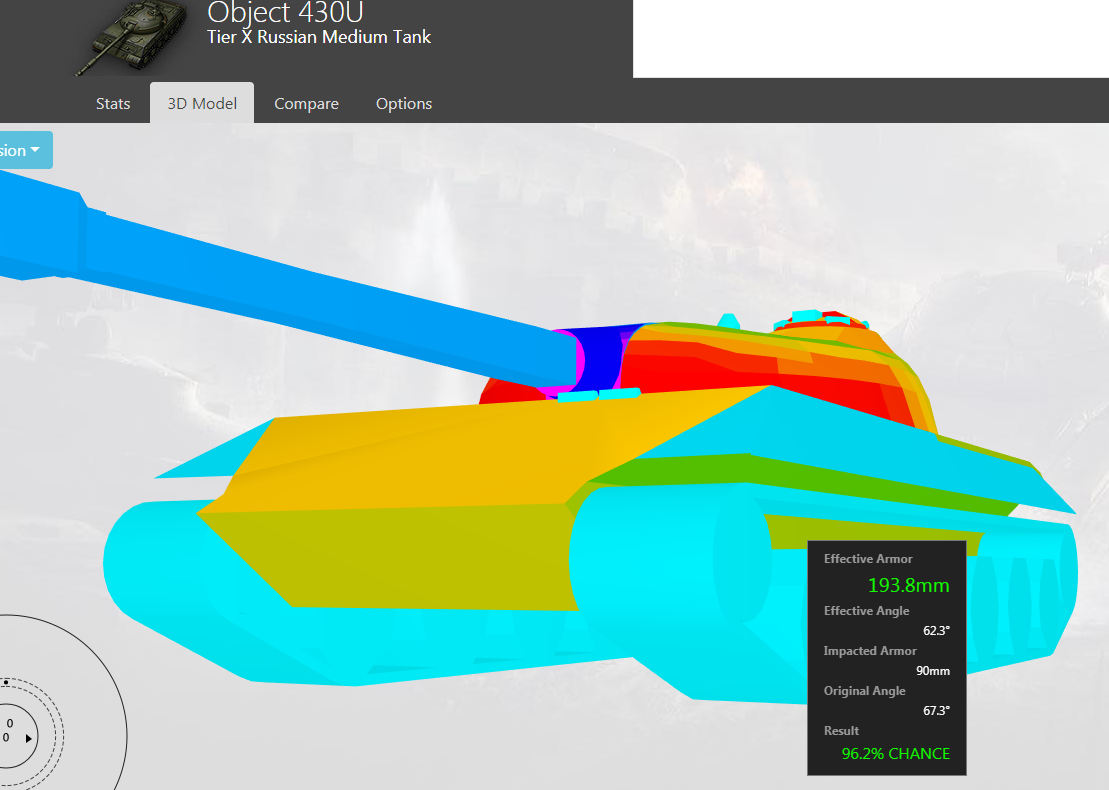Click the Object 430U title text
The image size is (1109, 790).
pyautogui.click(x=285, y=13)
